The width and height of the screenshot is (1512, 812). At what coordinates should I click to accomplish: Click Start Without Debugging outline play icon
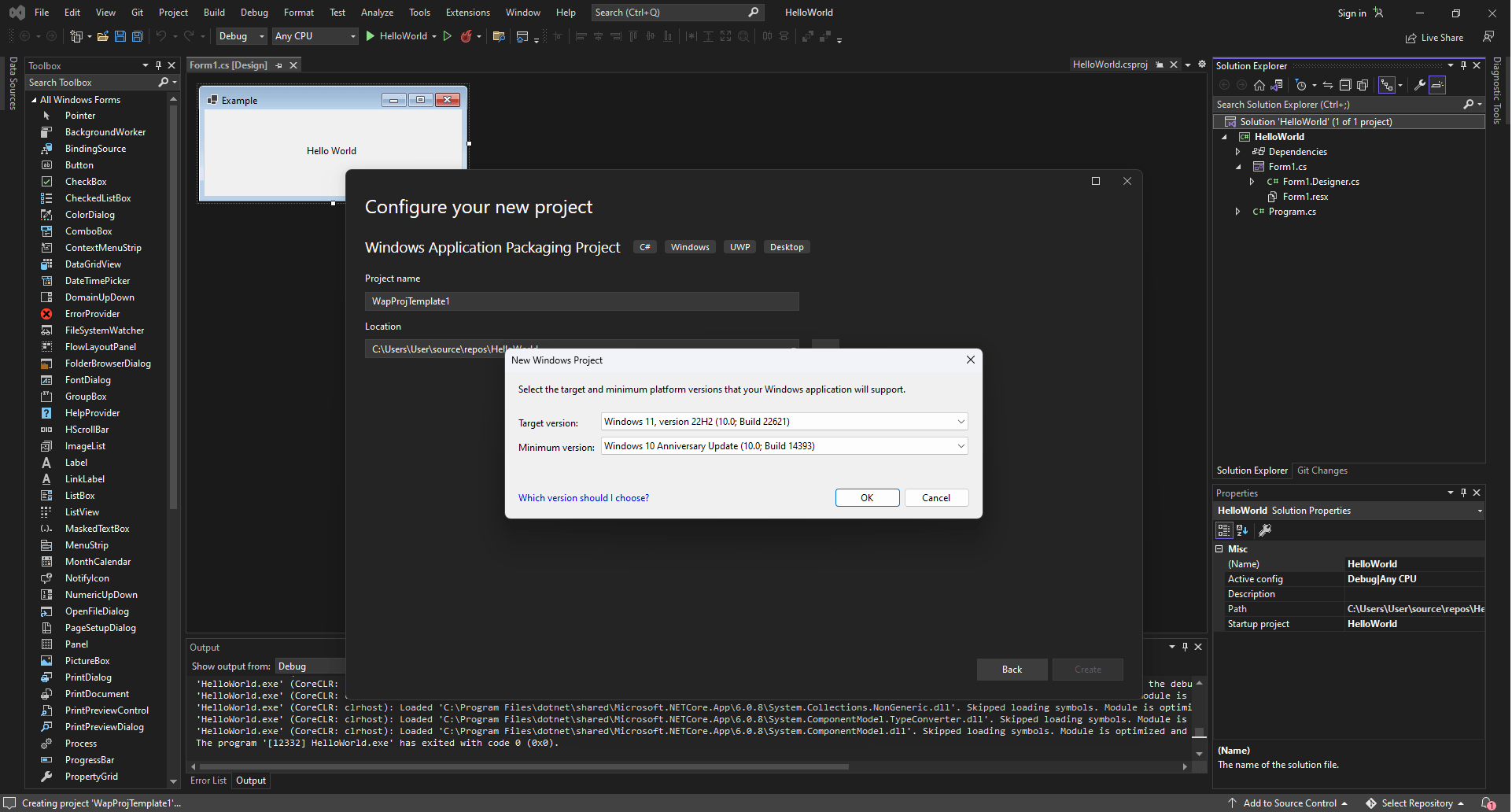tap(447, 36)
